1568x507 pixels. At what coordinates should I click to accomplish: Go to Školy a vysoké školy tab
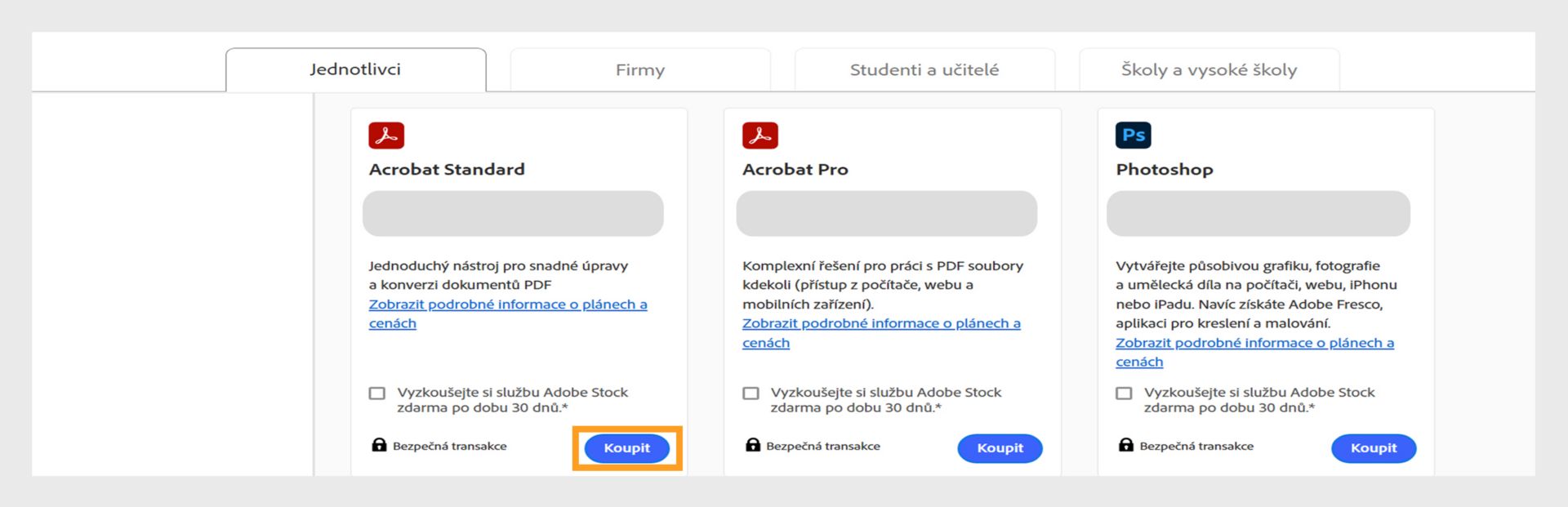point(1209,70)
